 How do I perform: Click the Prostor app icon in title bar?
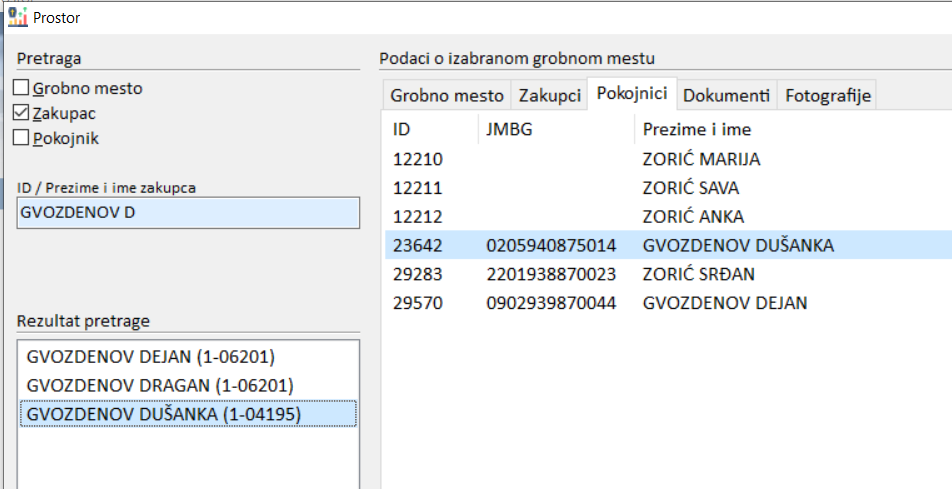click(x=17, y=17)
